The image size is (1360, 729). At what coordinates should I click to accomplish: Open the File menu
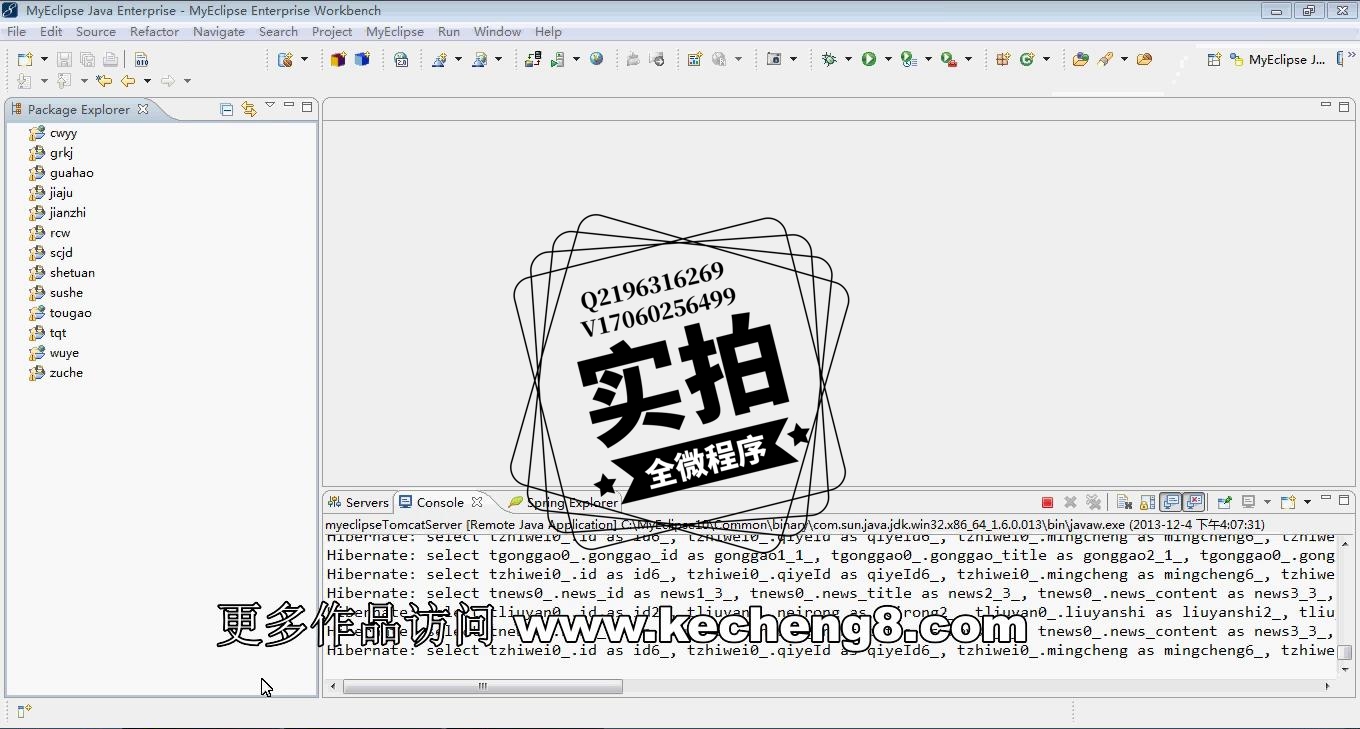pyautogui.click(x=16, y=32)
